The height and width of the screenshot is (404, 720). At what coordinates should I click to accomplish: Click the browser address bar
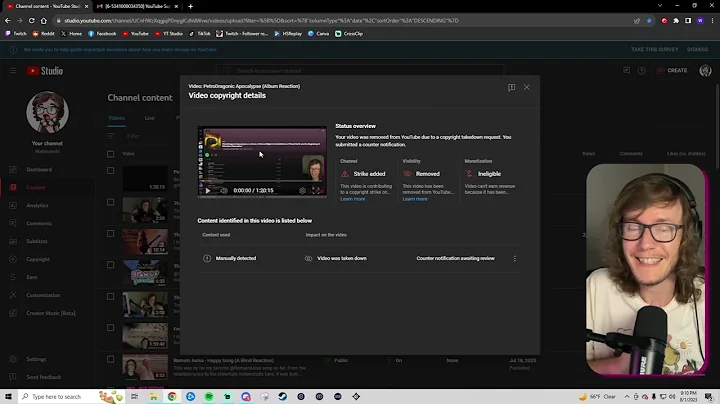[342, 21]
